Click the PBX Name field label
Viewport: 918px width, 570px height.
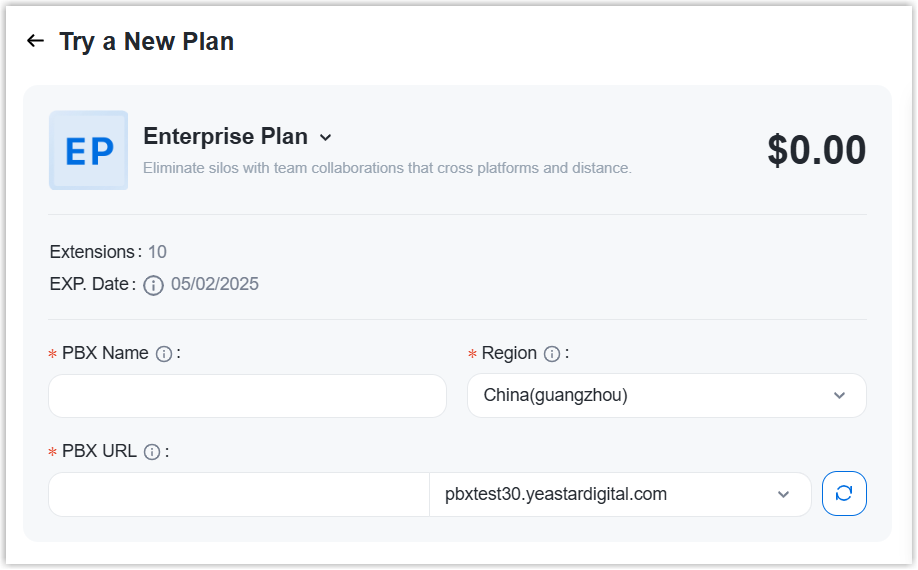[x=105, y=353]
